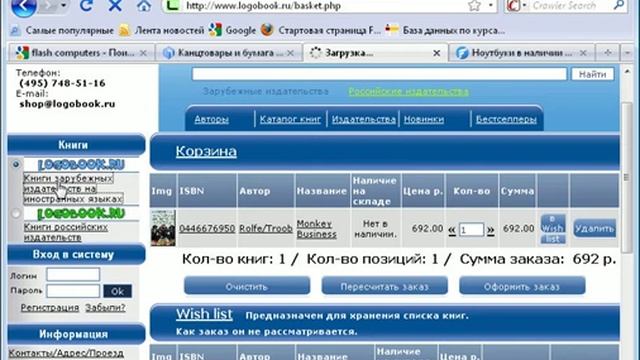Click the blue Logobook.ru logo

(81, 164)
